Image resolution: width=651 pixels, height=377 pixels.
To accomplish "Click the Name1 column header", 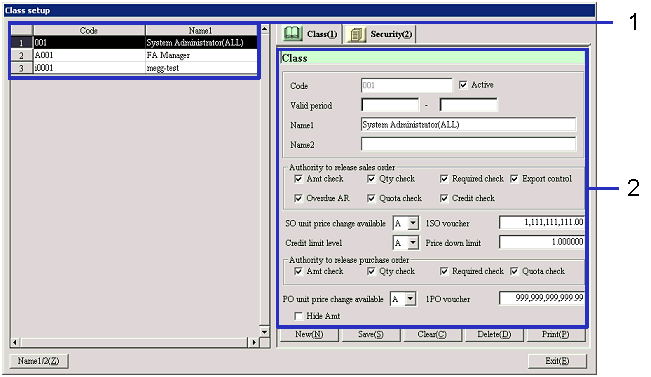I will pos(201,30).
